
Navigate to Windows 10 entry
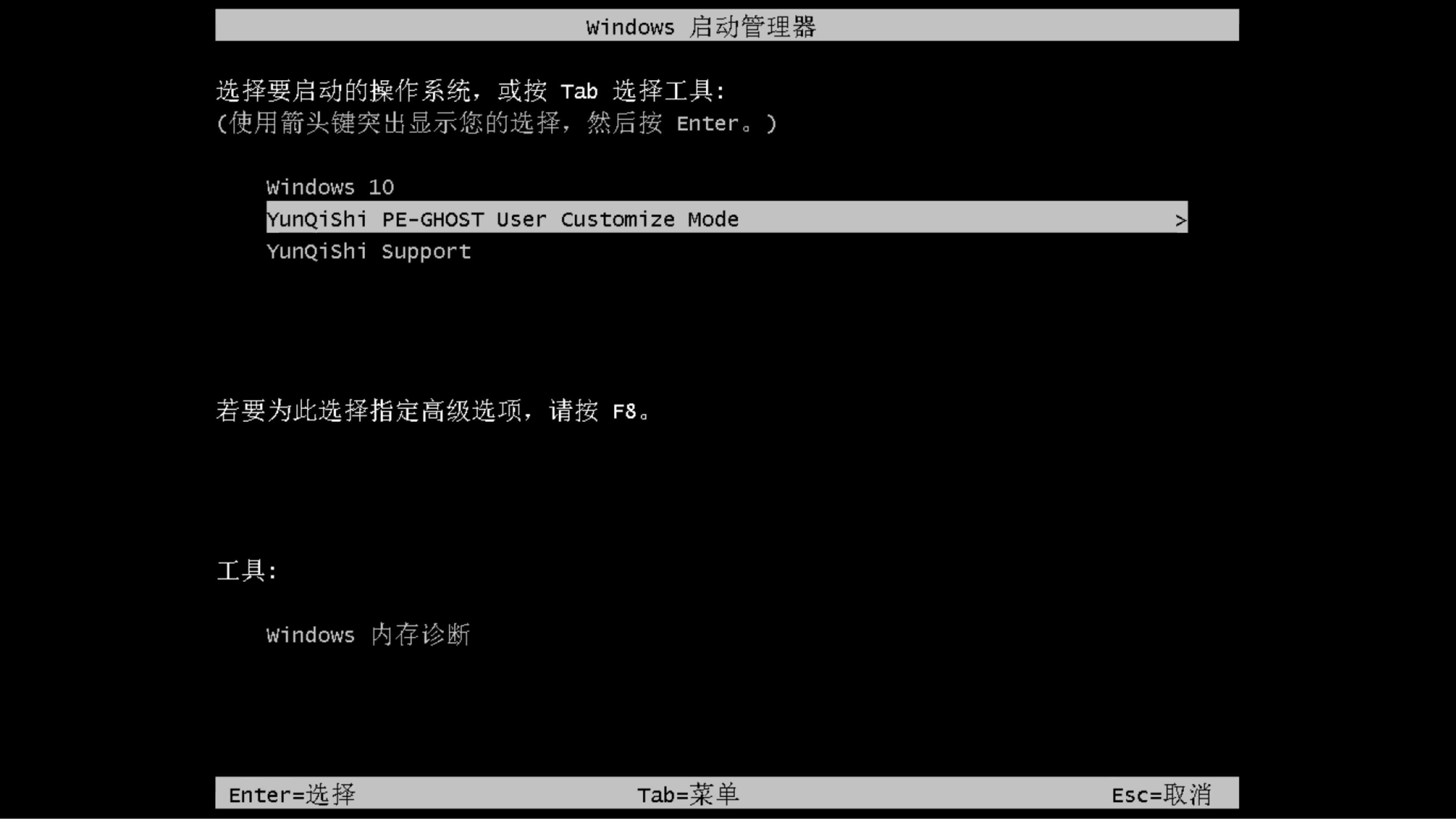pyautogui.click(x=330, y=186)
